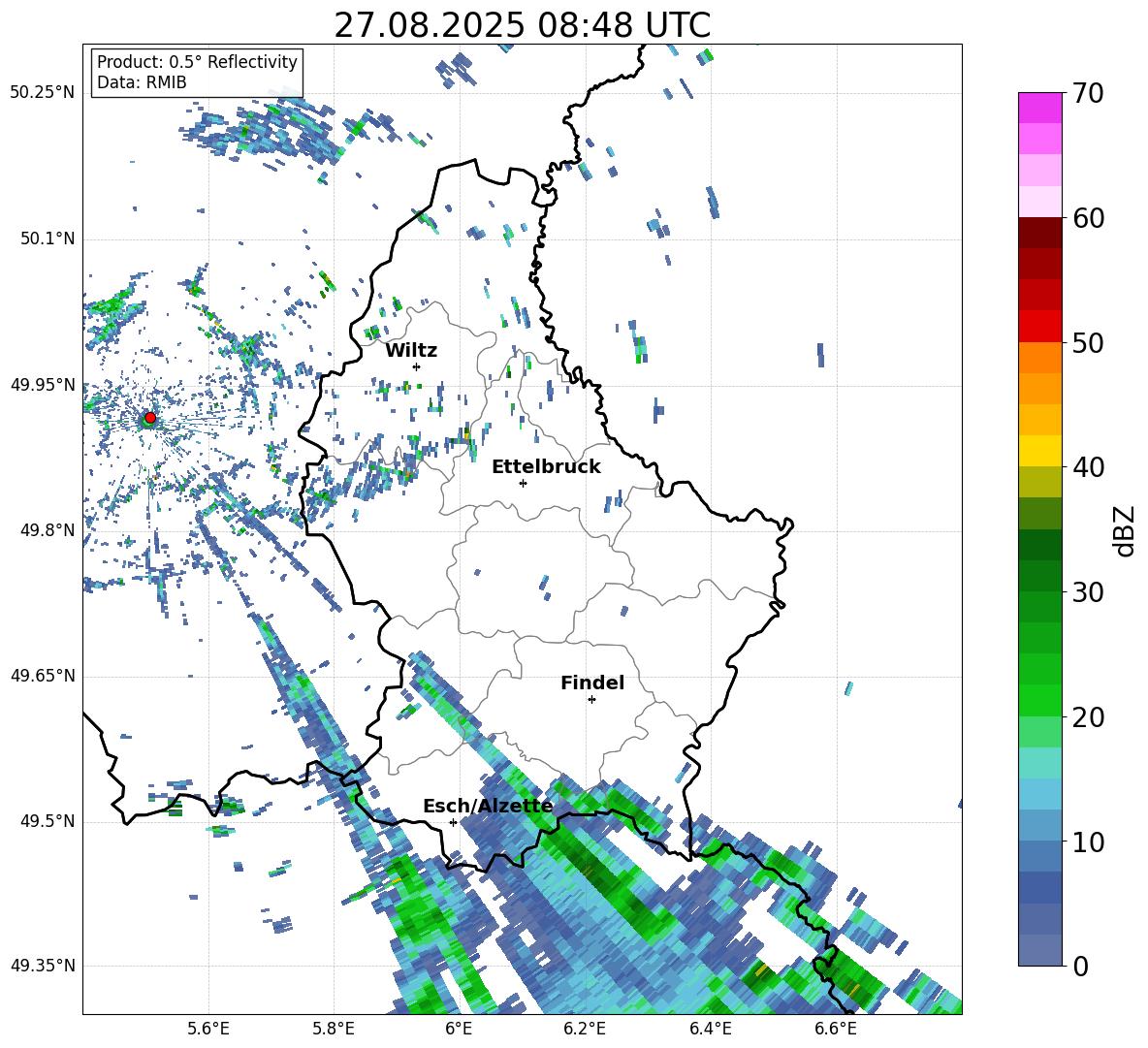Click the 6.4°E longitude label
1148x1048 pixels.
(710, 1030)
